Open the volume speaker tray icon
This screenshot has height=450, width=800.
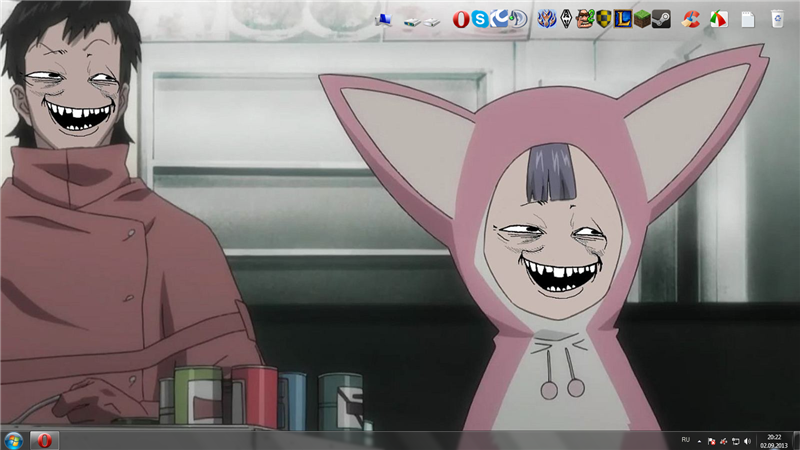pyautogui.click(x=747, y=441)
